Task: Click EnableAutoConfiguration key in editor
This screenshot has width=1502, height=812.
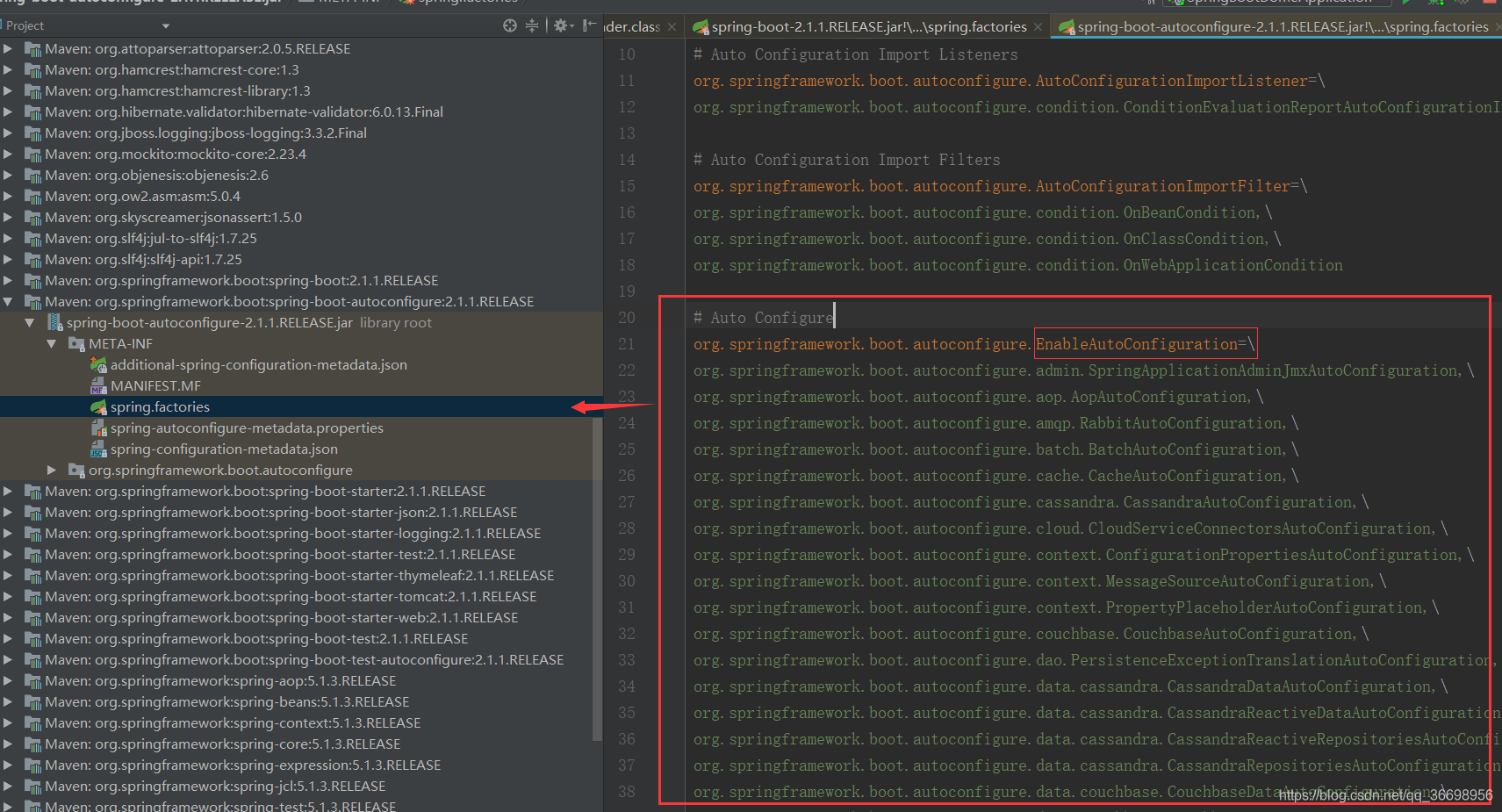Action: coord(1137,344)
